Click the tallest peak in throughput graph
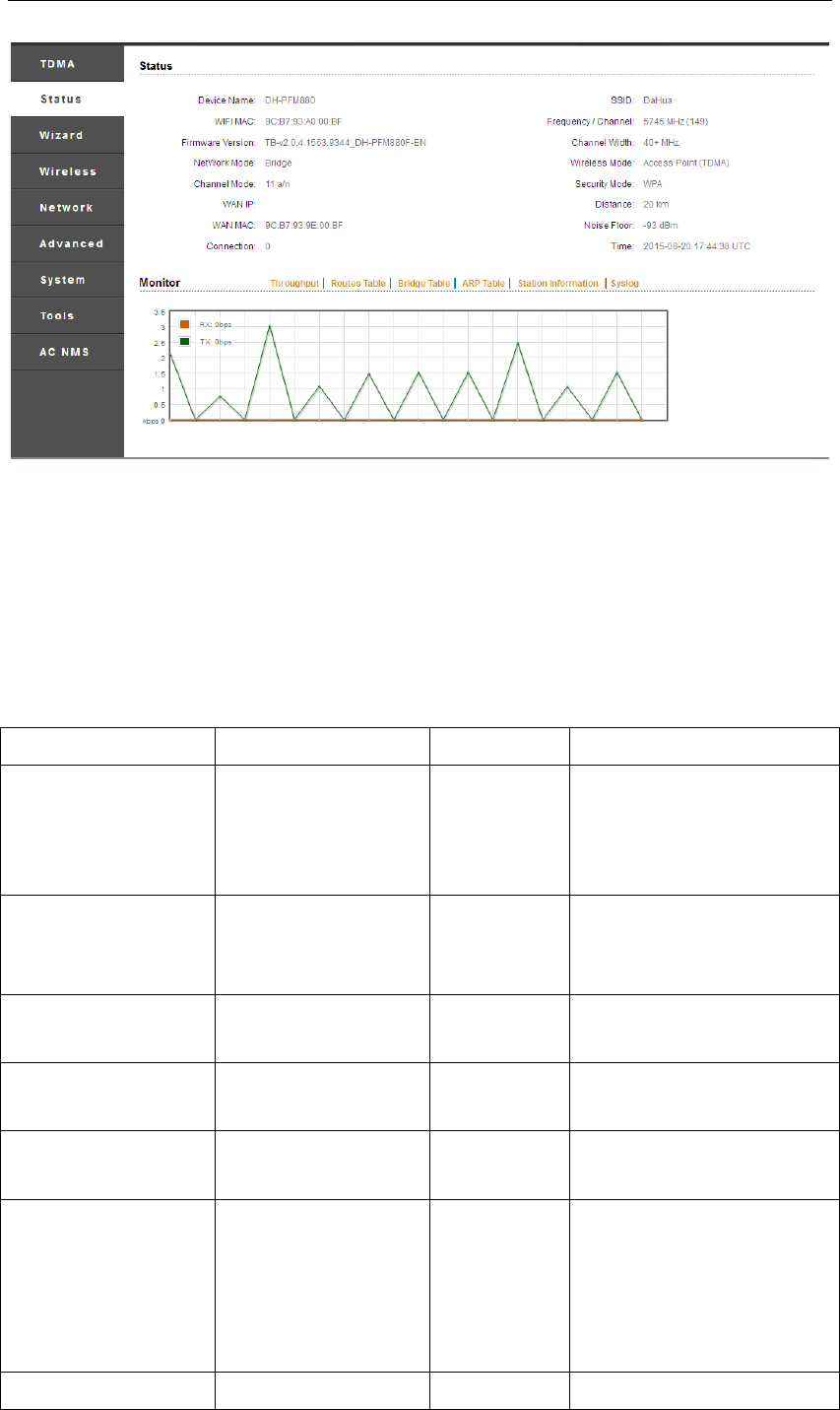840x1410 pixels. 270,326
